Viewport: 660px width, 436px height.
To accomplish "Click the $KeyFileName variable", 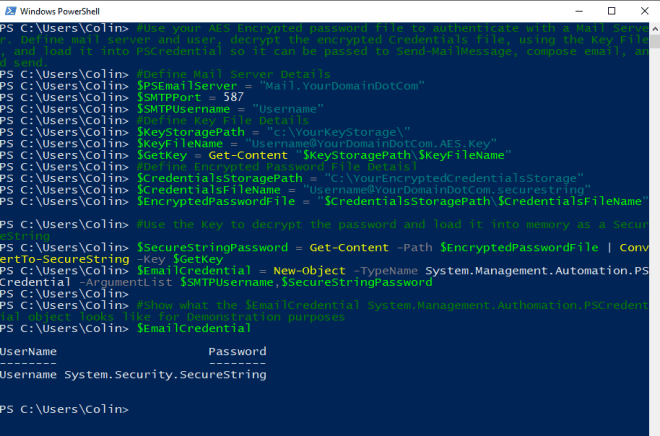I will click(x=180, y=144).
